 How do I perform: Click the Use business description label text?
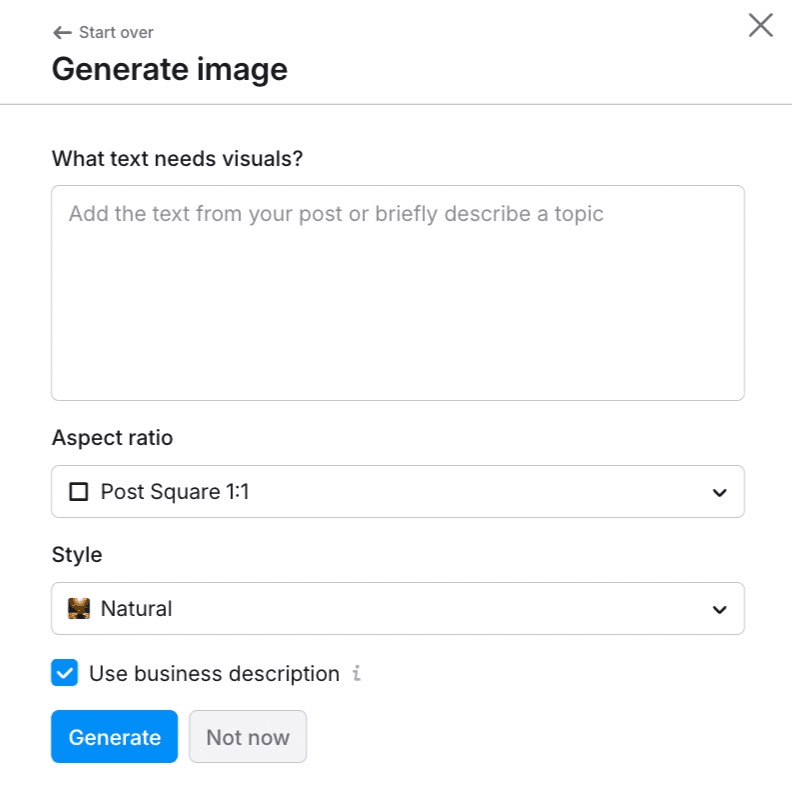[214, 674]
